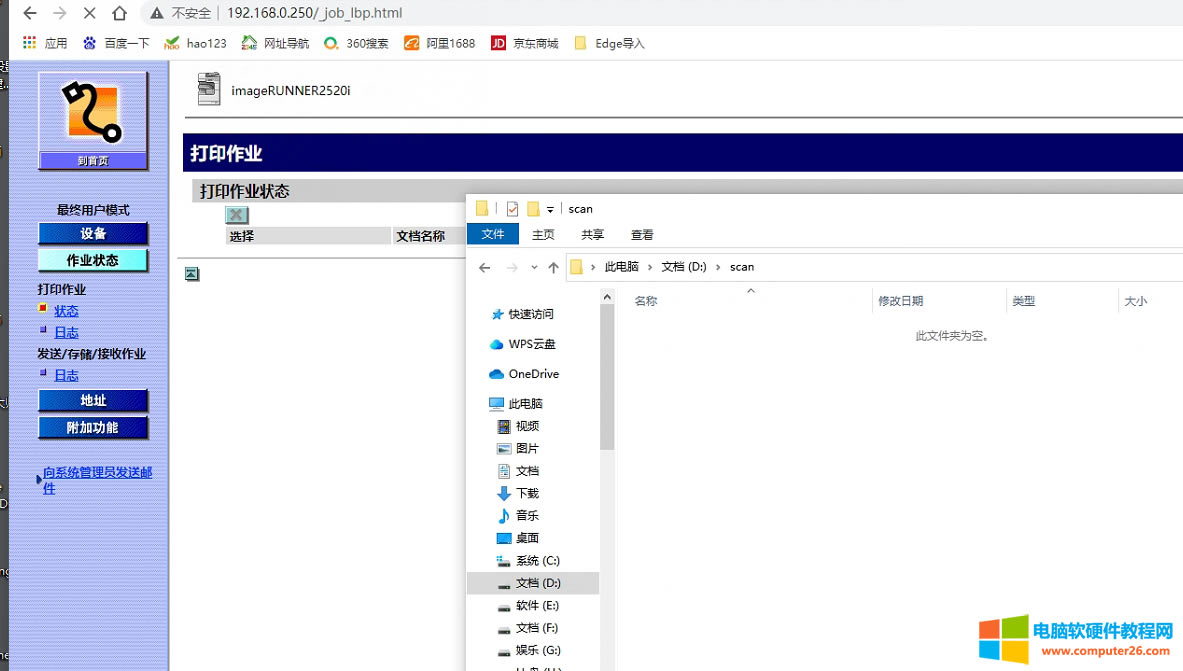
Task: Open the recent locations dropdown arrow
Action: click(534, 267)
